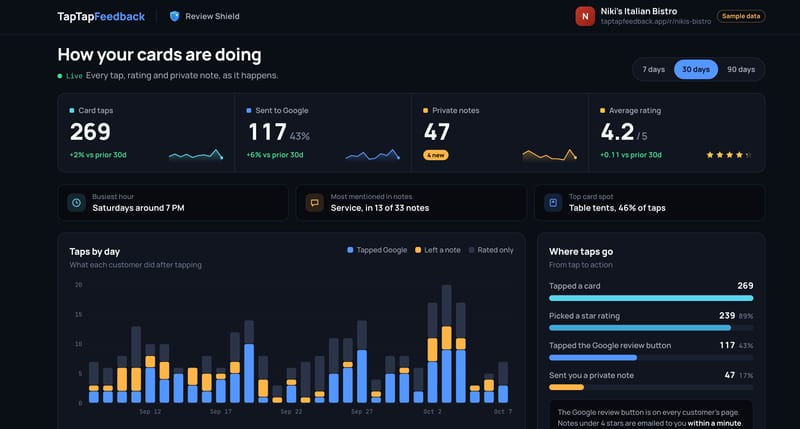Click the Sent to Google value 117
This screenshot has width=800, height=429.
tap(267, 132)
